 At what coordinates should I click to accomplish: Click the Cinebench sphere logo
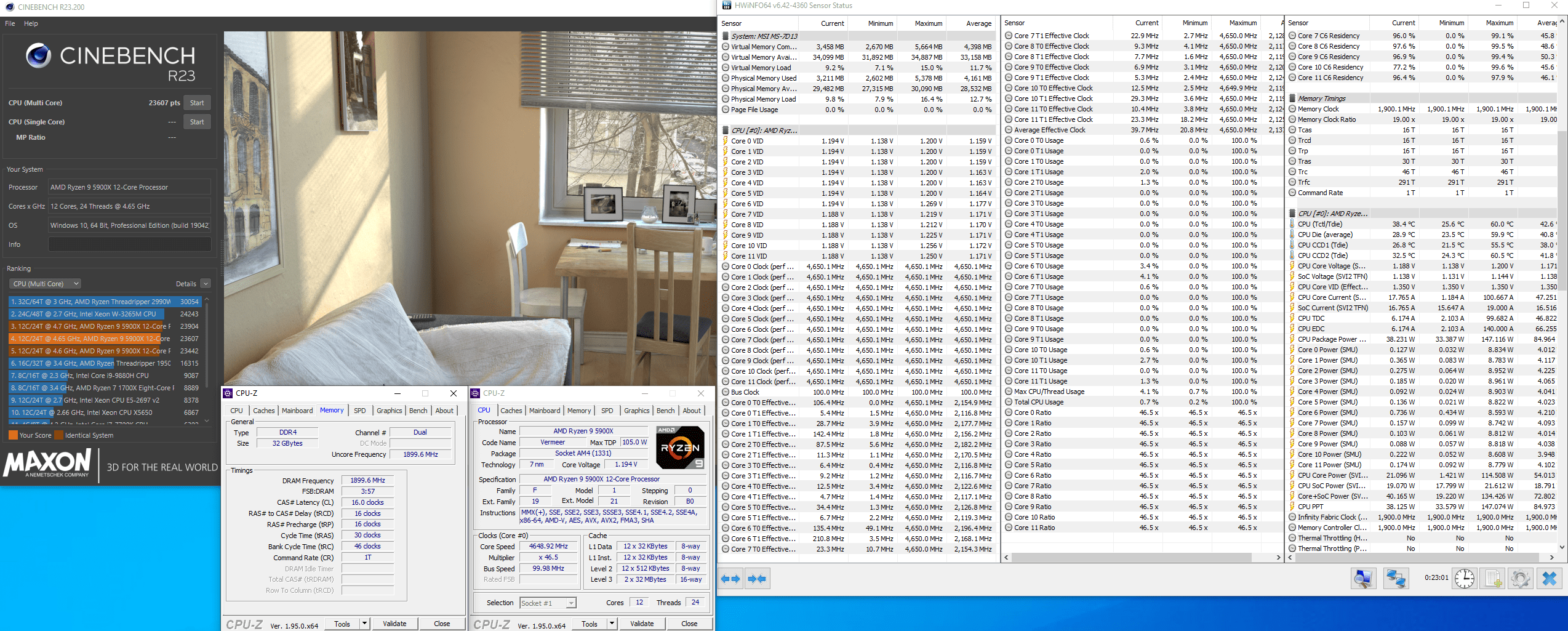pos(38,56)
